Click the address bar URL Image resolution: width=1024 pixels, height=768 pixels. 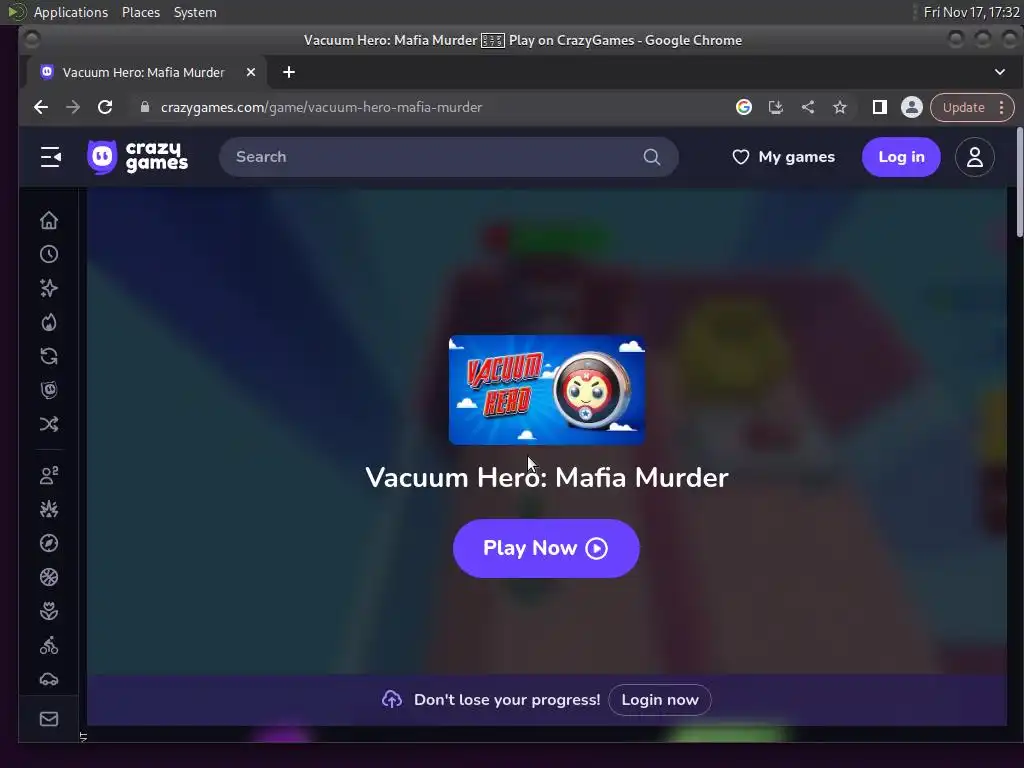tap(321, 107)
